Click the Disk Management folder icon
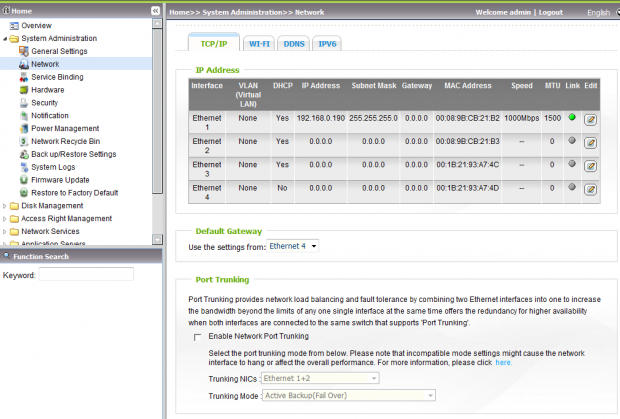Image resolution: width=620 pixels, height=419 pixels. pyautogui.click(x=14, y=206)
